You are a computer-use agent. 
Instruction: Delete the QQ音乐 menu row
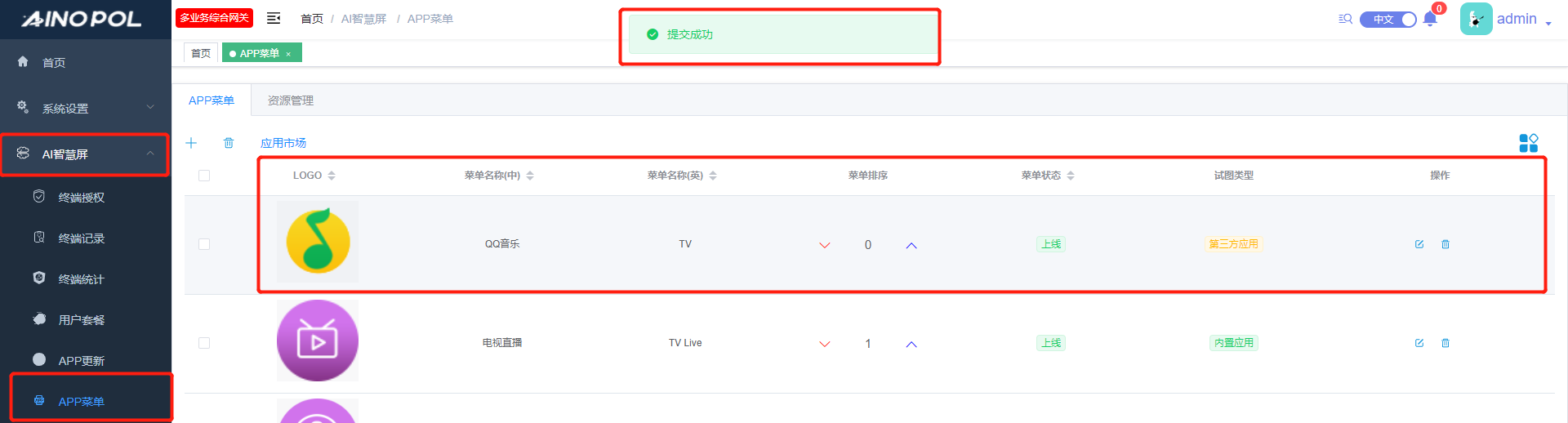coord(1445,244)
